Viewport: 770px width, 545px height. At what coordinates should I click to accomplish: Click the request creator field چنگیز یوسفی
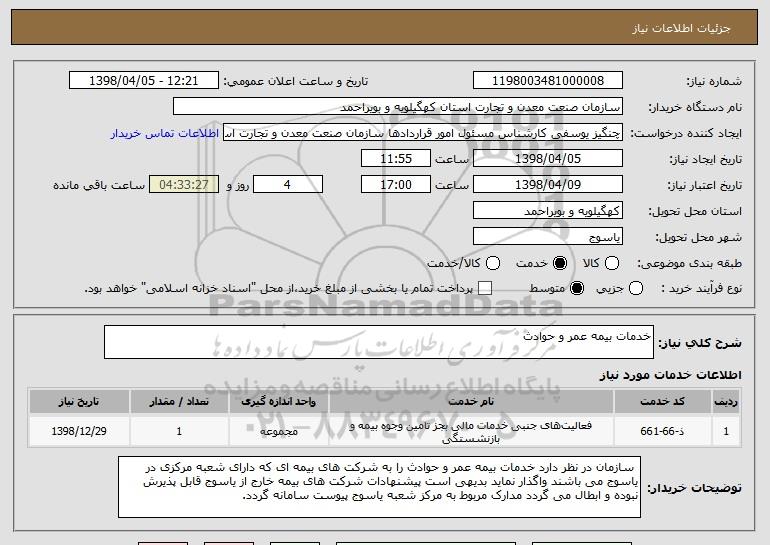[423, 133]
